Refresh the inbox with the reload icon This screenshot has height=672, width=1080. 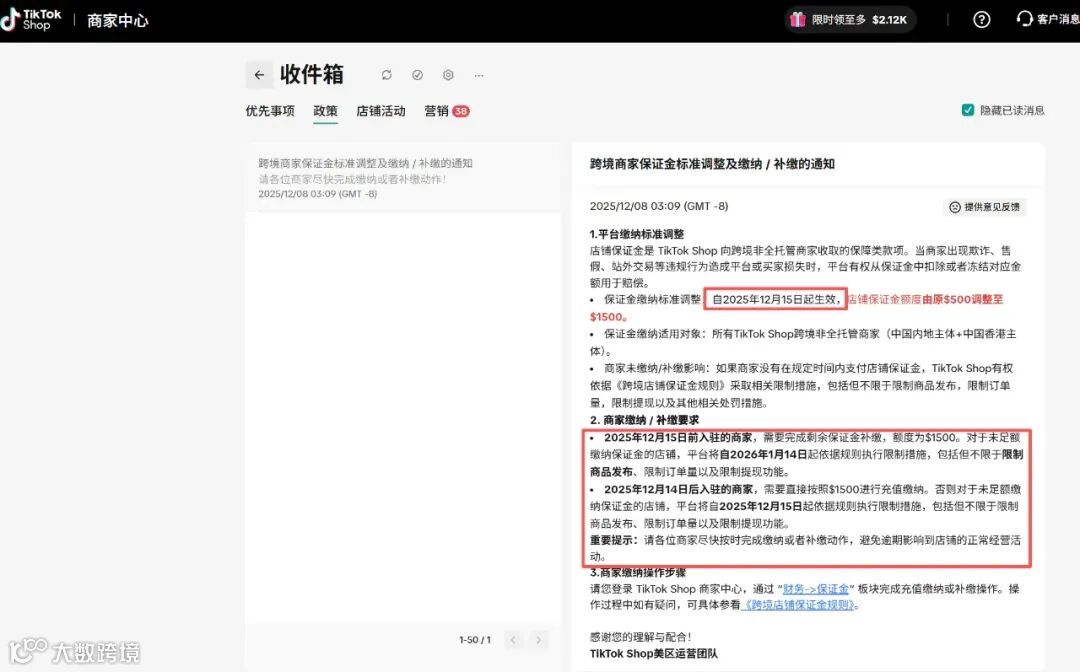(386, 75)
